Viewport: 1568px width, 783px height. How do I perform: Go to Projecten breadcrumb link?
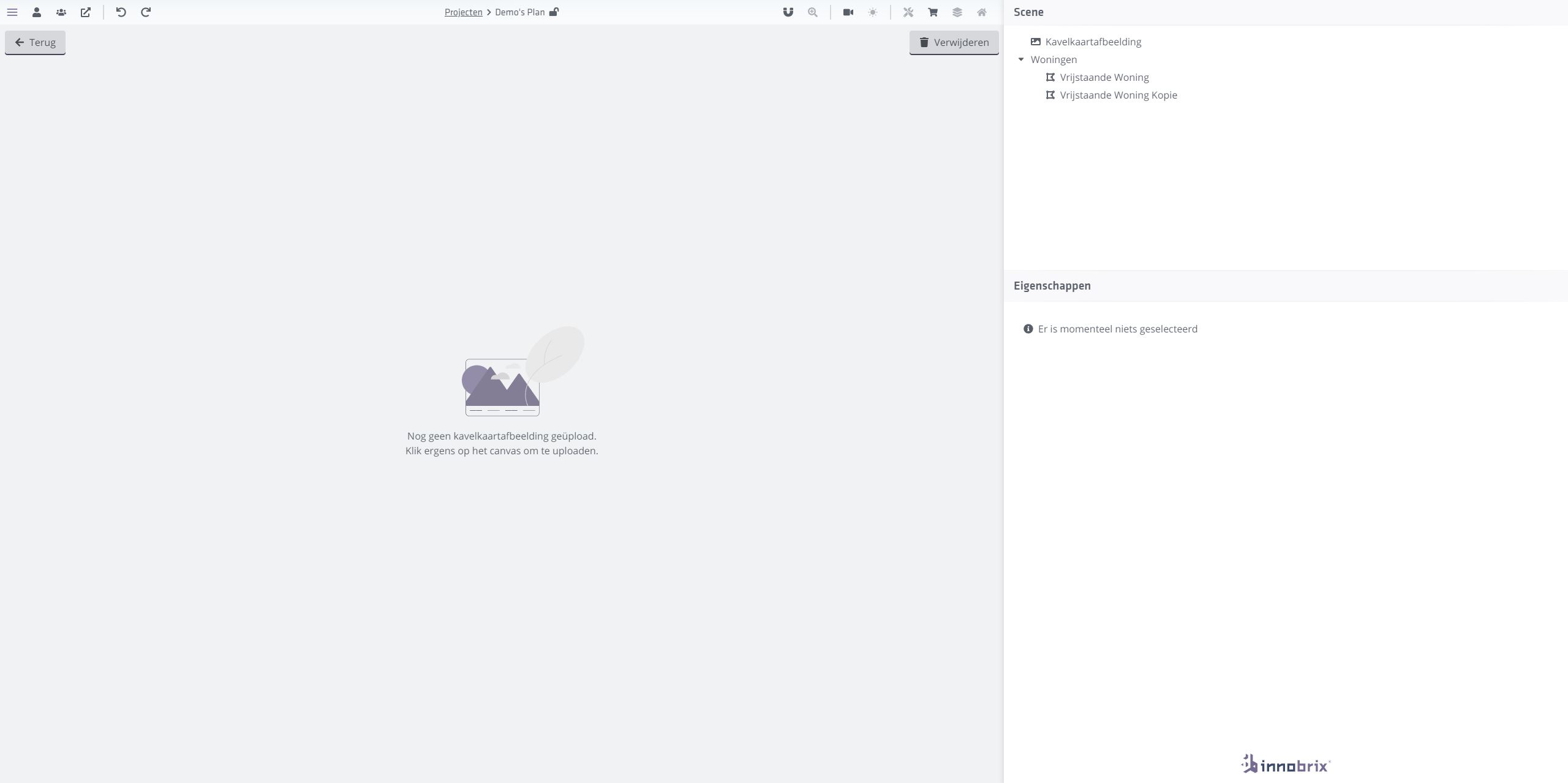coord(463,12)
